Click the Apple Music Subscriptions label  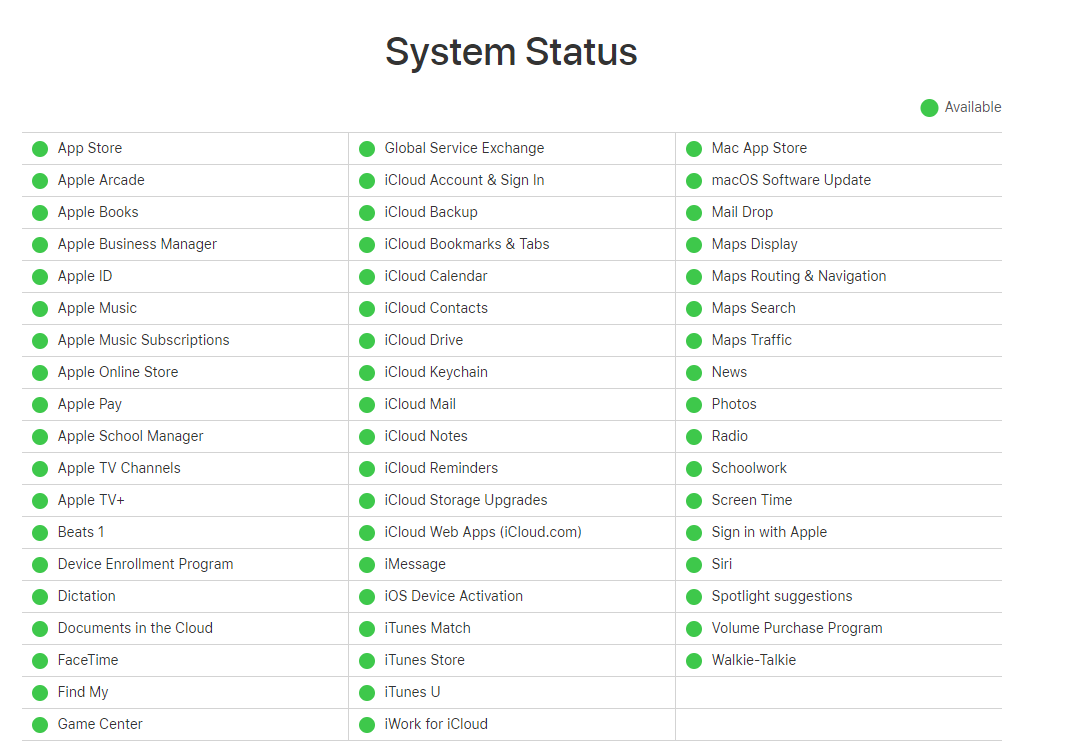point(144,340)
